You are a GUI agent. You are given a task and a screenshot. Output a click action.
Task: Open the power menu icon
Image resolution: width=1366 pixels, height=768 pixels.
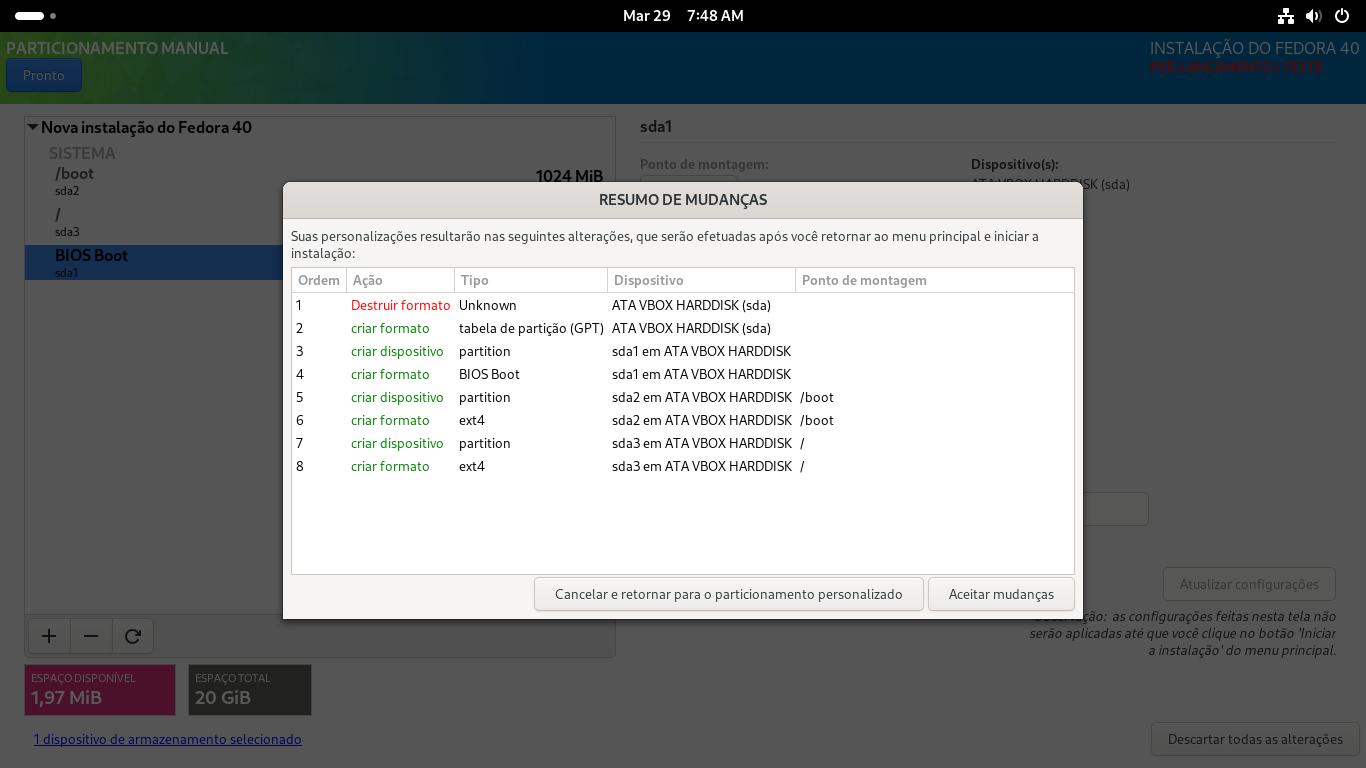(1342, 16)
